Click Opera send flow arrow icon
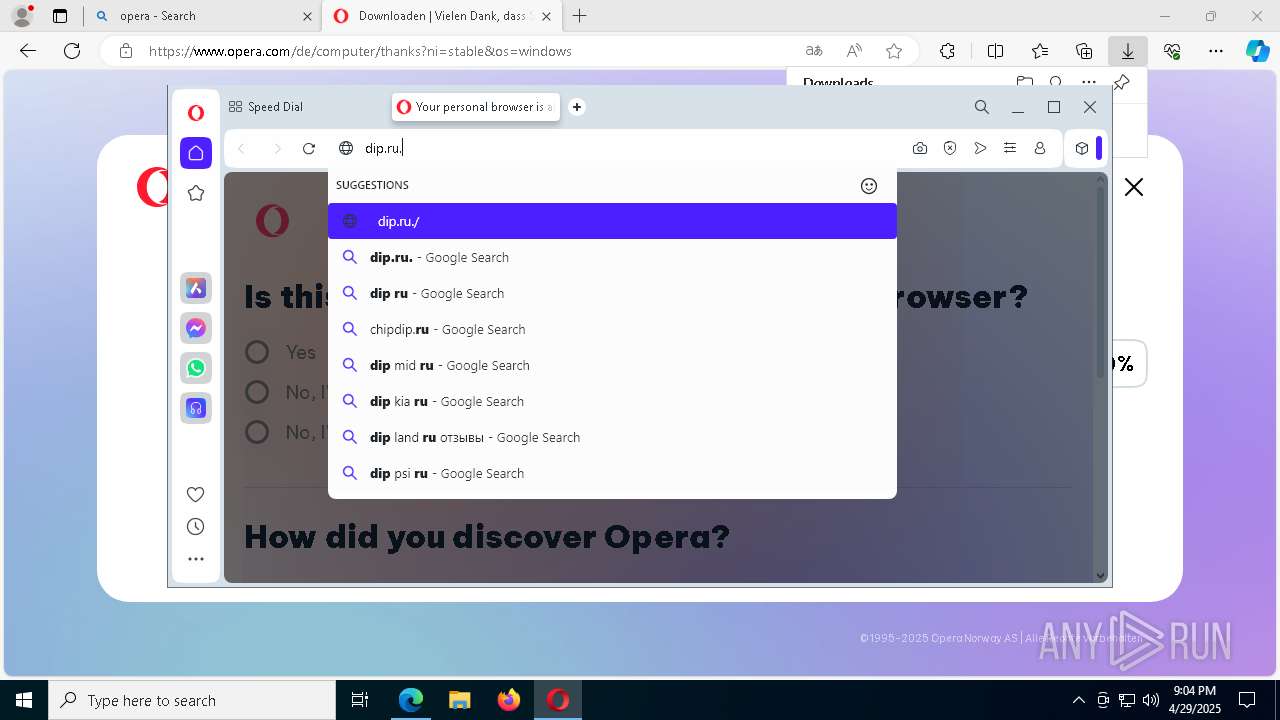The image size is (1280, 720). (980, 148)
